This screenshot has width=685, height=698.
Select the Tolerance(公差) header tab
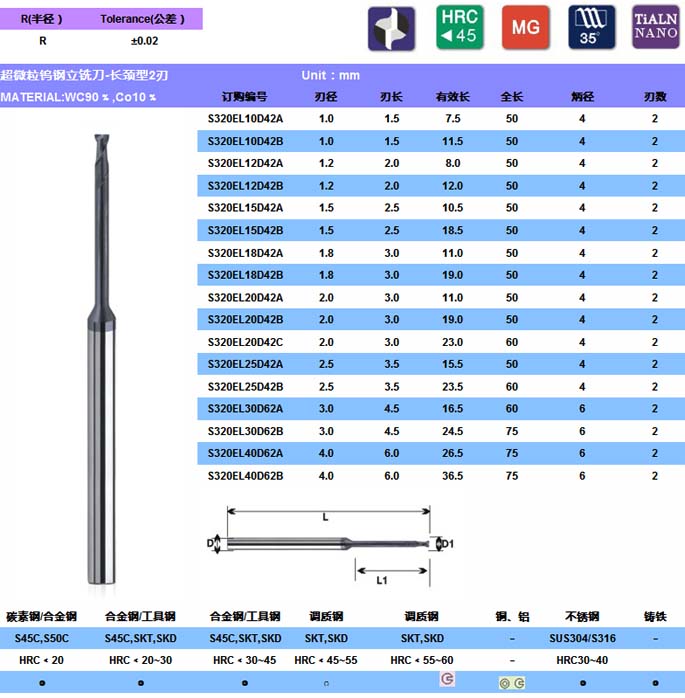(144, 19)
